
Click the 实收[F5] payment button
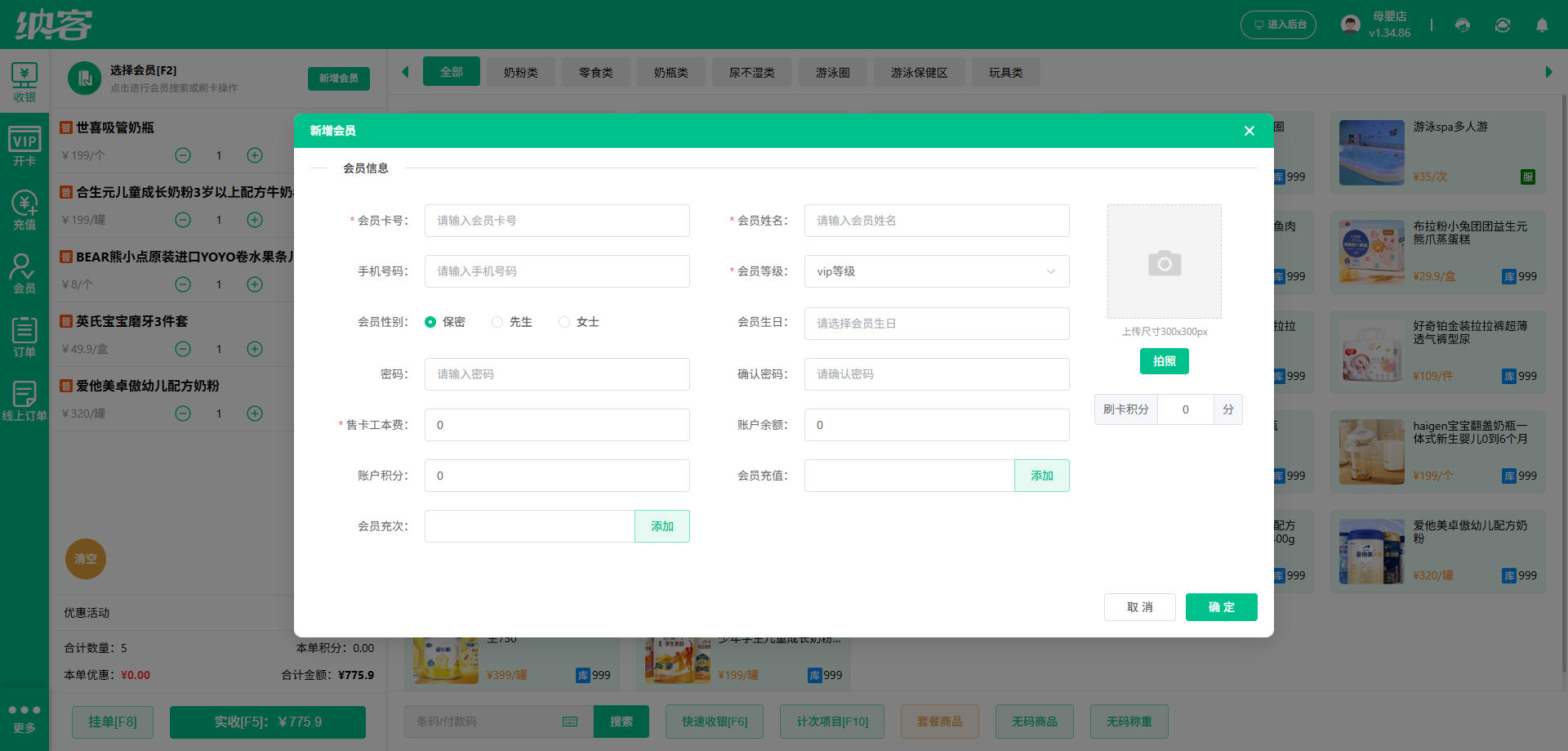tap(268, 722)
